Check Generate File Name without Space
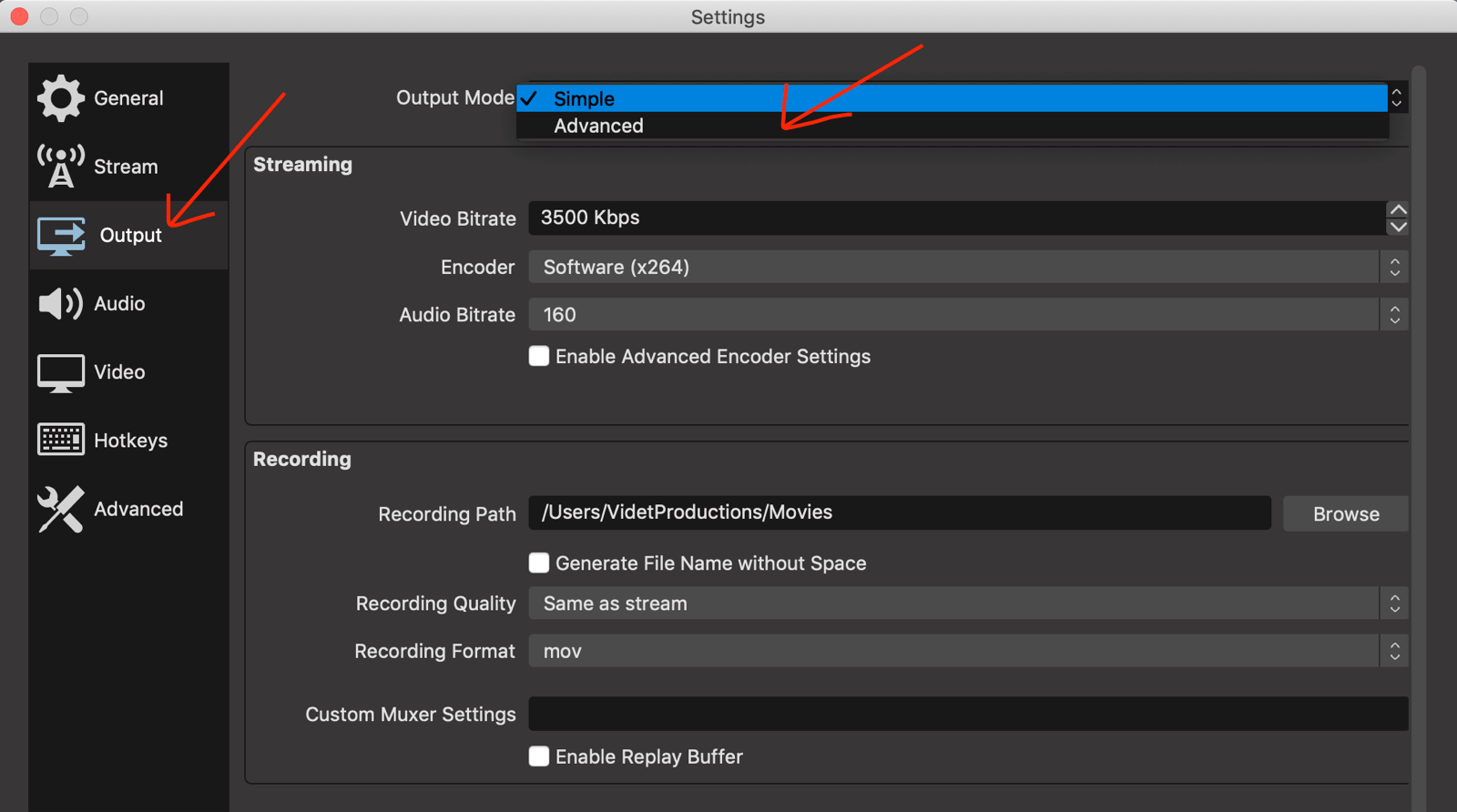1457x812 pixels. [x=539, y=563]
